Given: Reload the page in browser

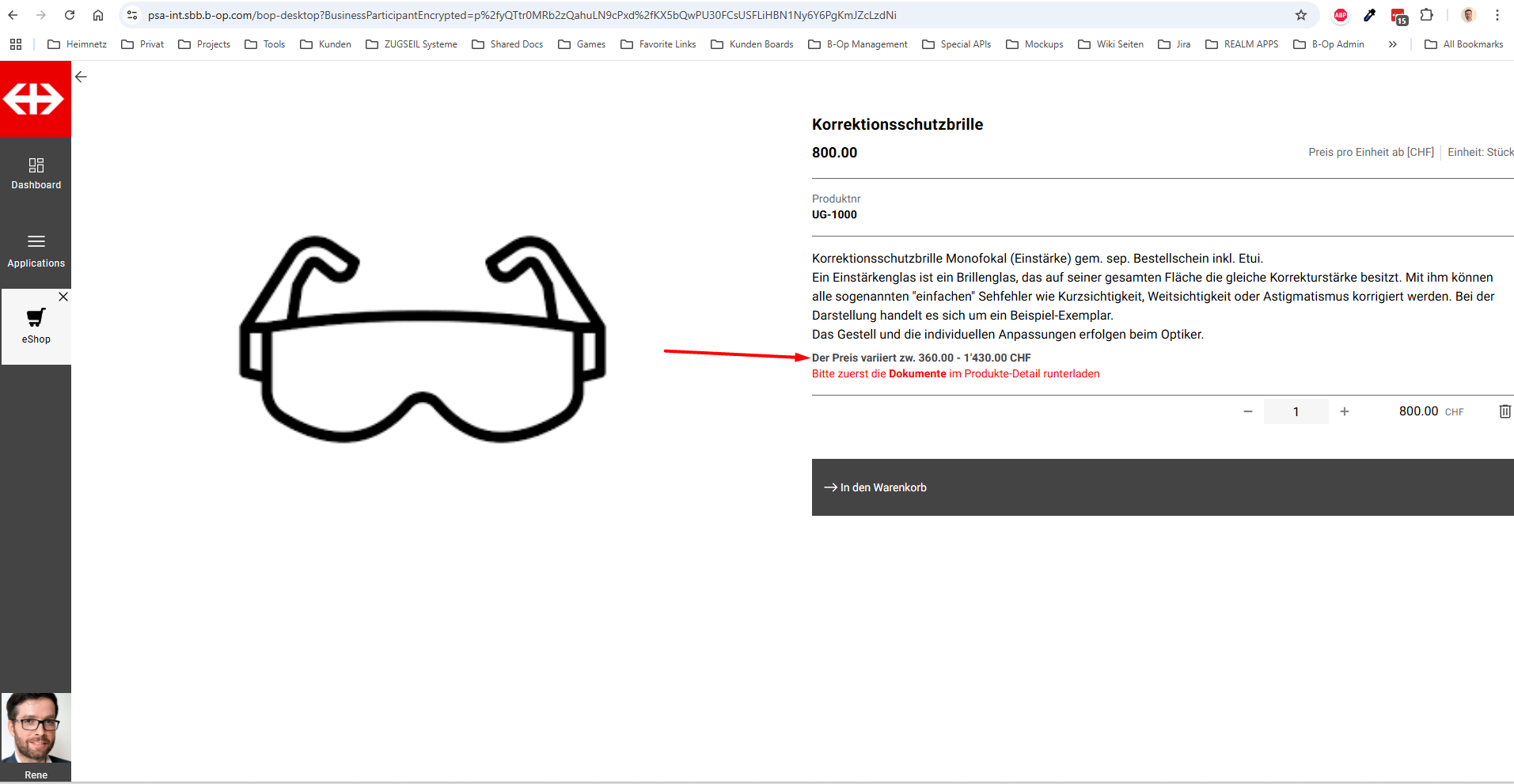Looking at the screenshot, I should [70, 15].
